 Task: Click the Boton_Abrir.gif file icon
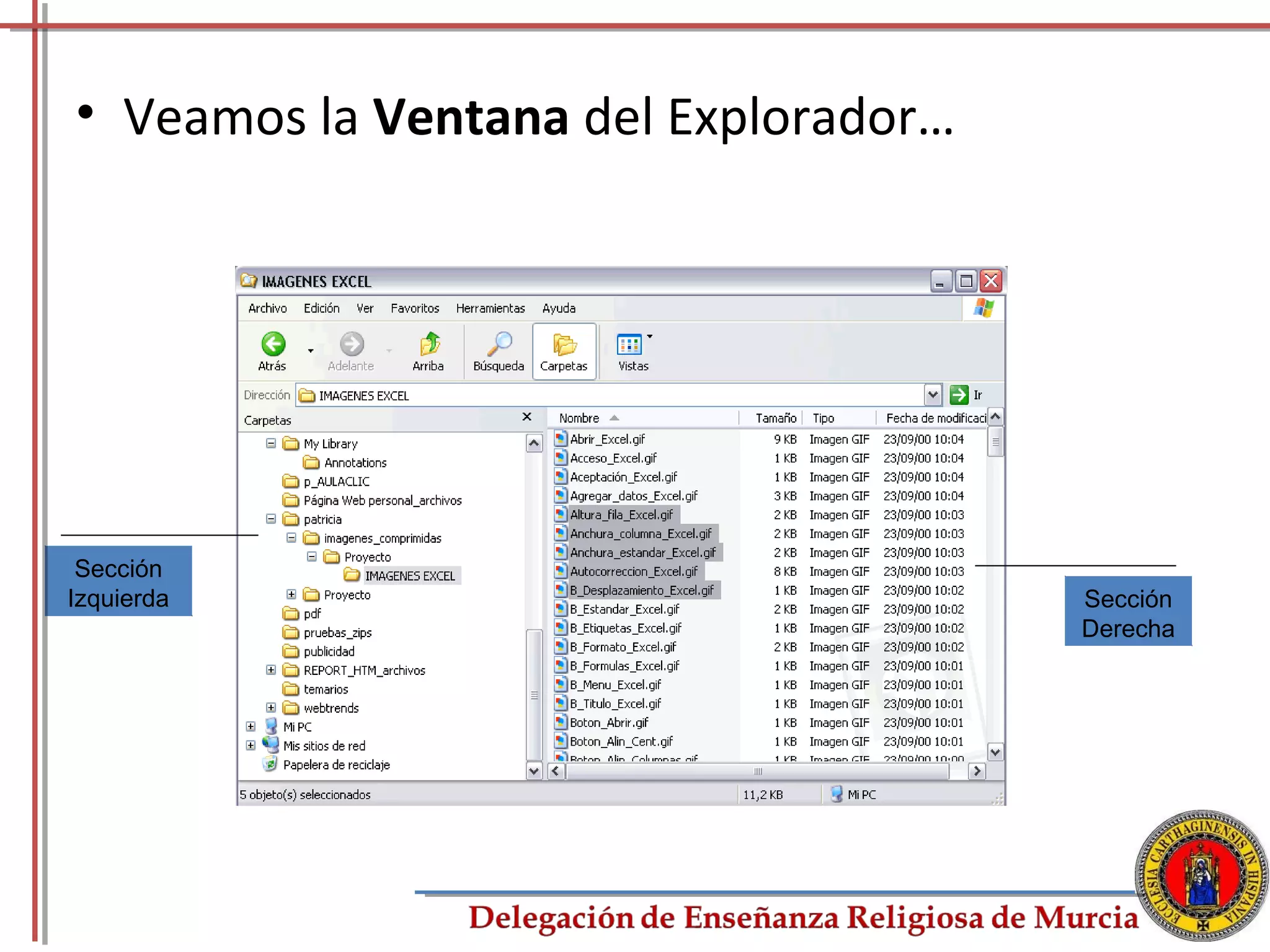pos(561,723)
